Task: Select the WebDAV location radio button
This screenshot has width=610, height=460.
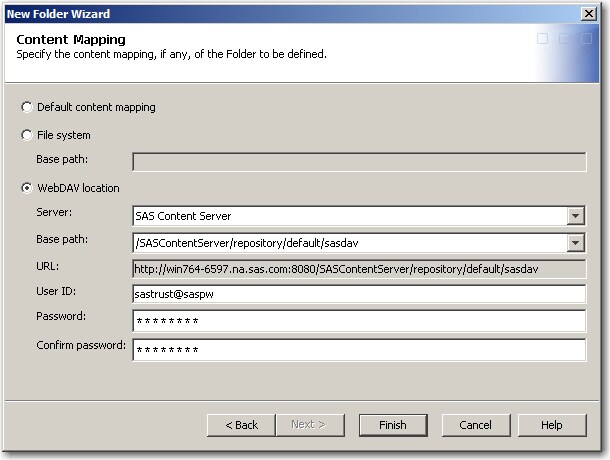Action: click(x=25, y=188)
